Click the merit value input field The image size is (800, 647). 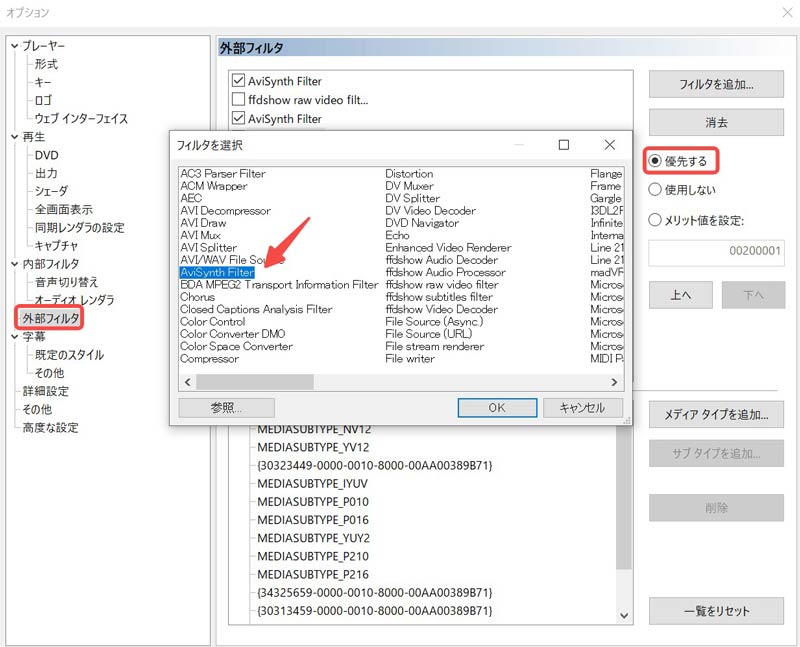pos(716,254)
